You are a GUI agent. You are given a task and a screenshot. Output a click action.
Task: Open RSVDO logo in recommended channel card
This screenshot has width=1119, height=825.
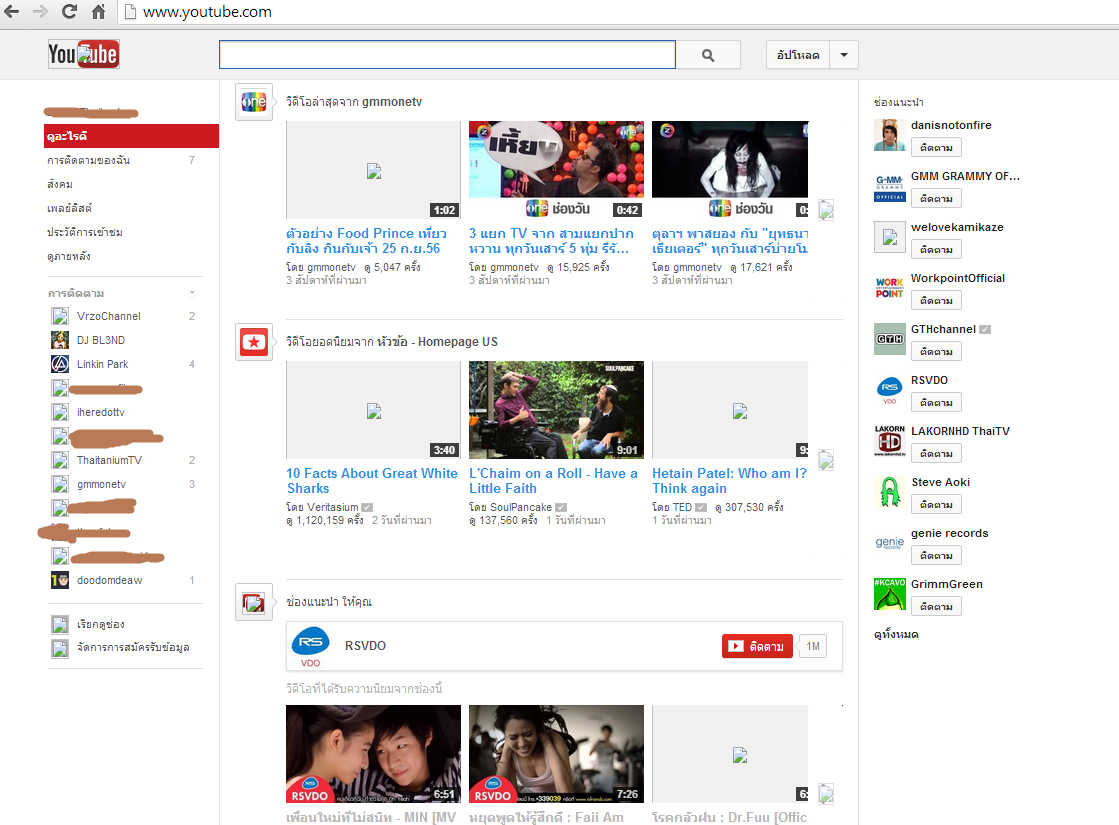(x=310, y=647)
